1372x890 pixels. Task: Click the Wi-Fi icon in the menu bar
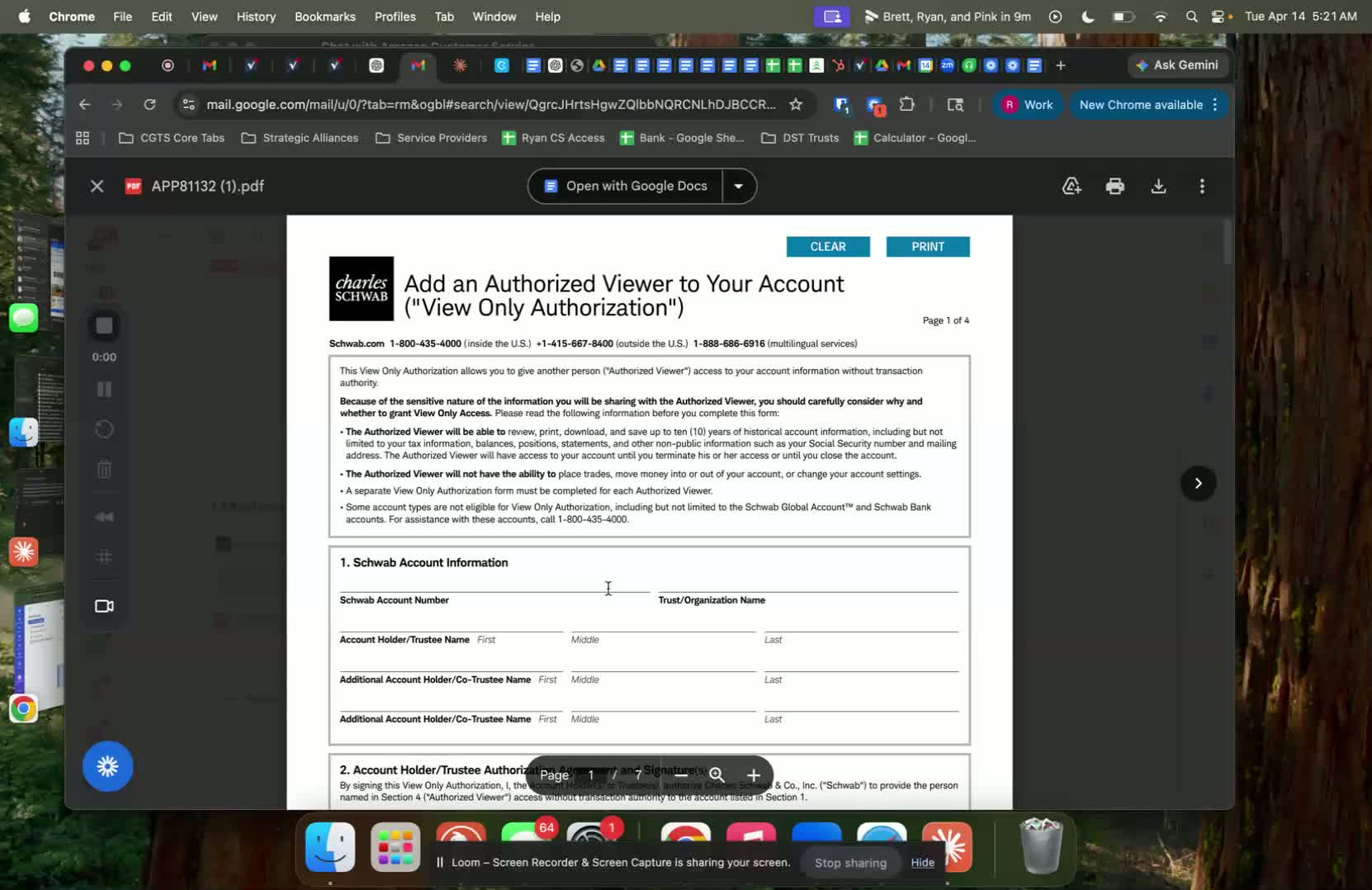coord(1161,17)
